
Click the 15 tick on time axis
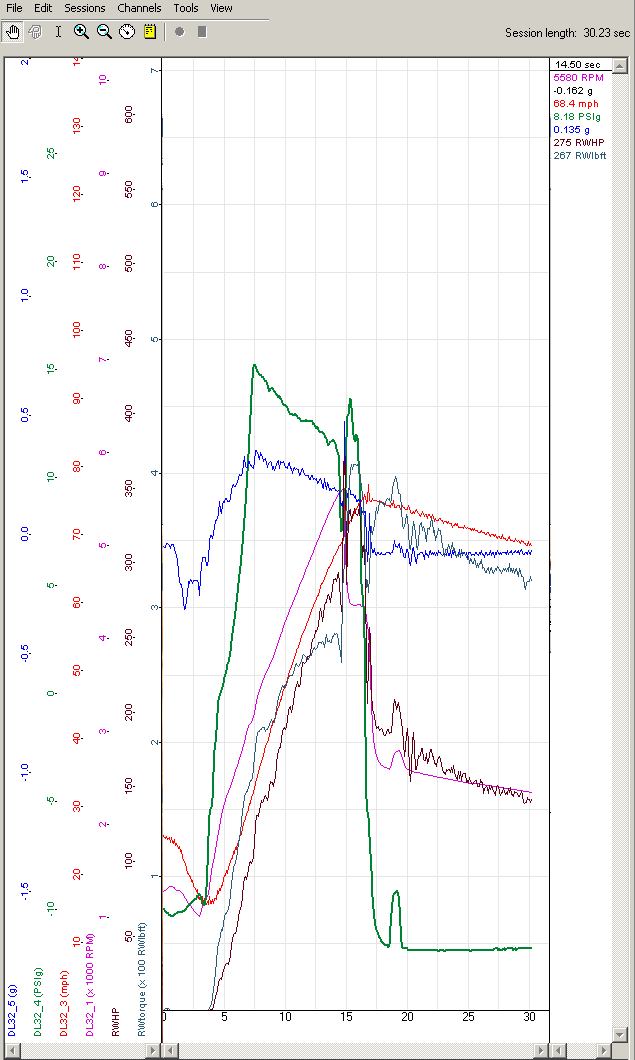pos(346,1017)
